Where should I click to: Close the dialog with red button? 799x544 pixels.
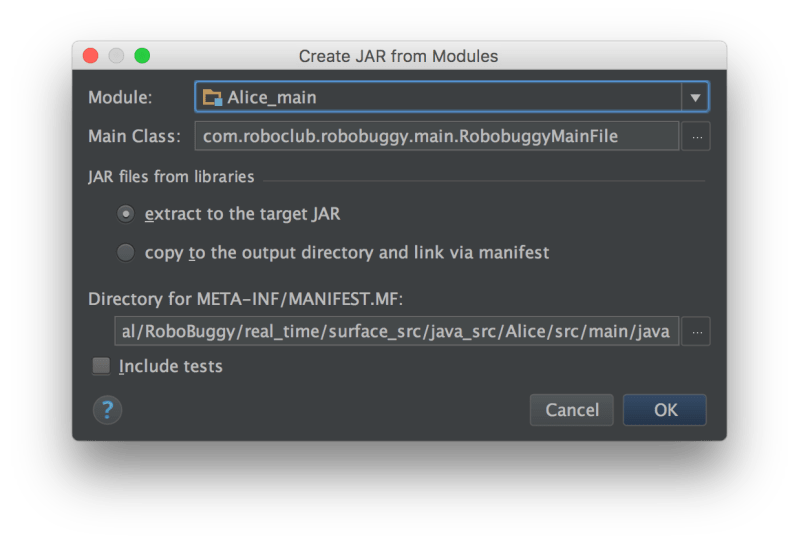pyautogui.click(x=91, y=56)
